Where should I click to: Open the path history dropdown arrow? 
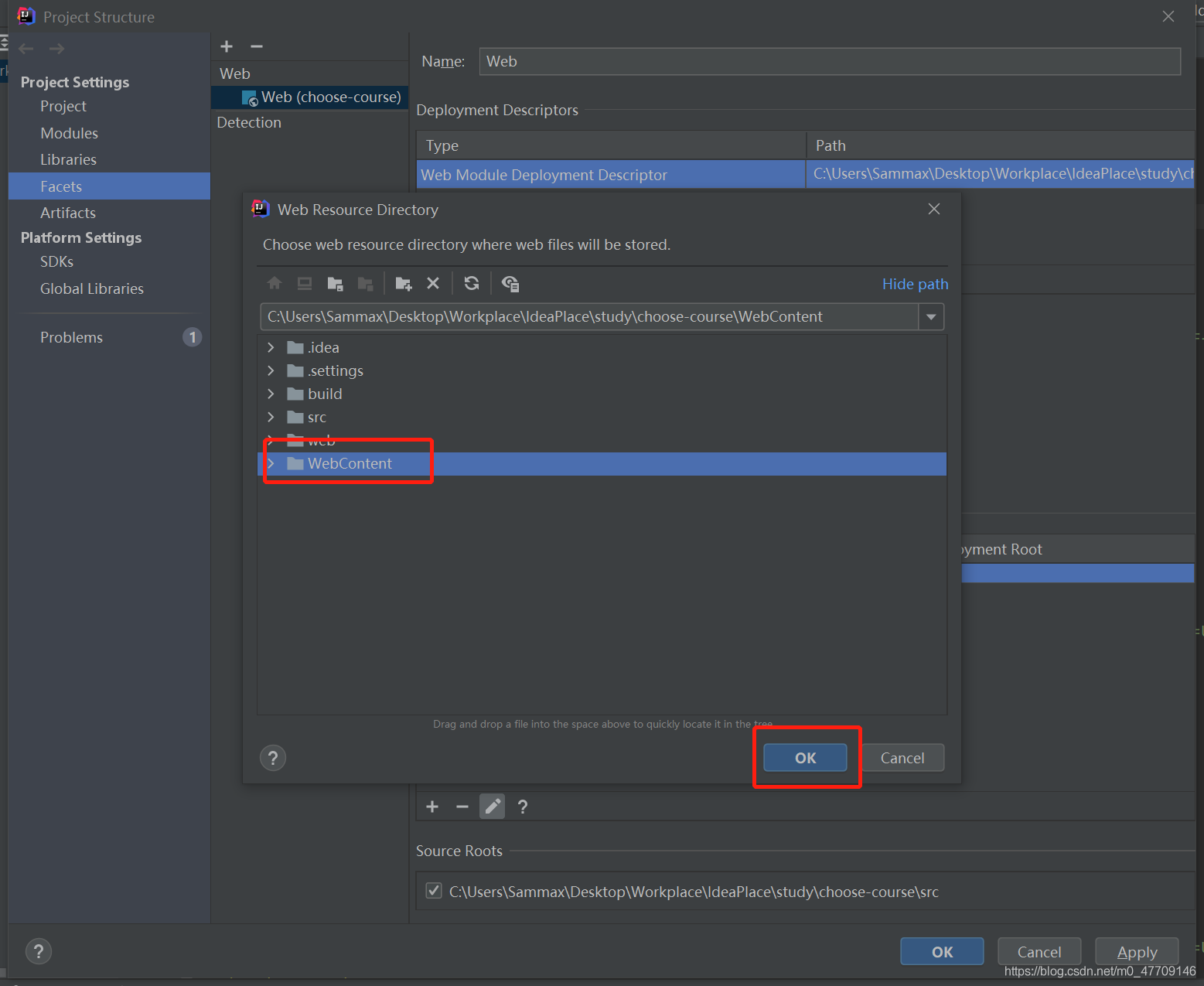click(x=931, y=316)
